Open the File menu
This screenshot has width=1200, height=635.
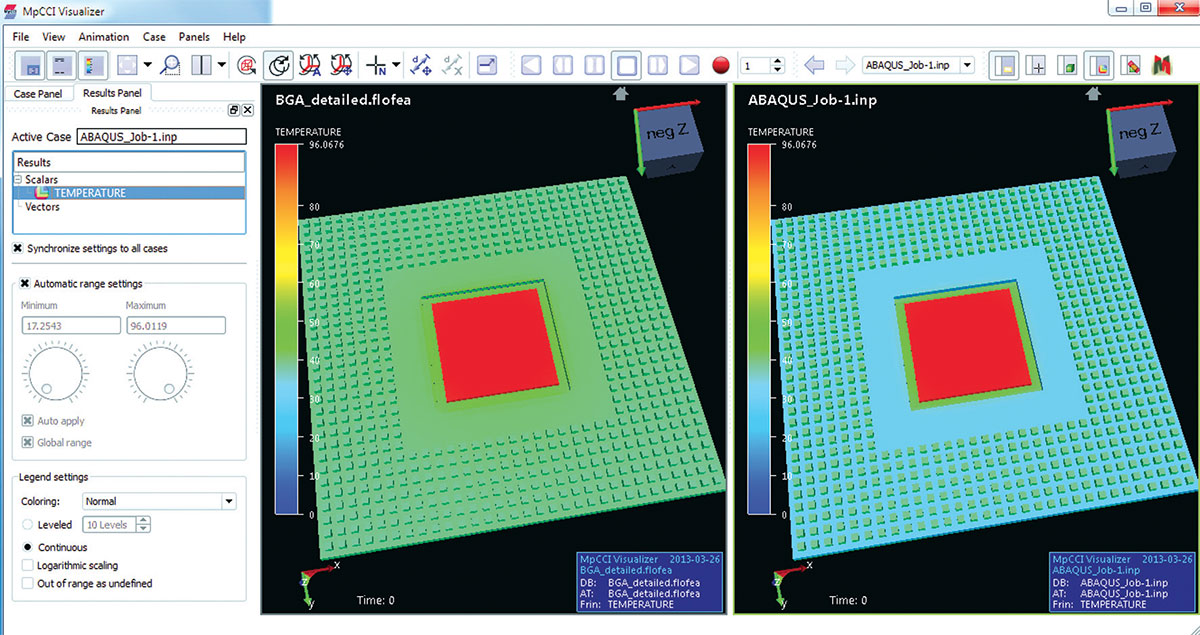(22, 37)
